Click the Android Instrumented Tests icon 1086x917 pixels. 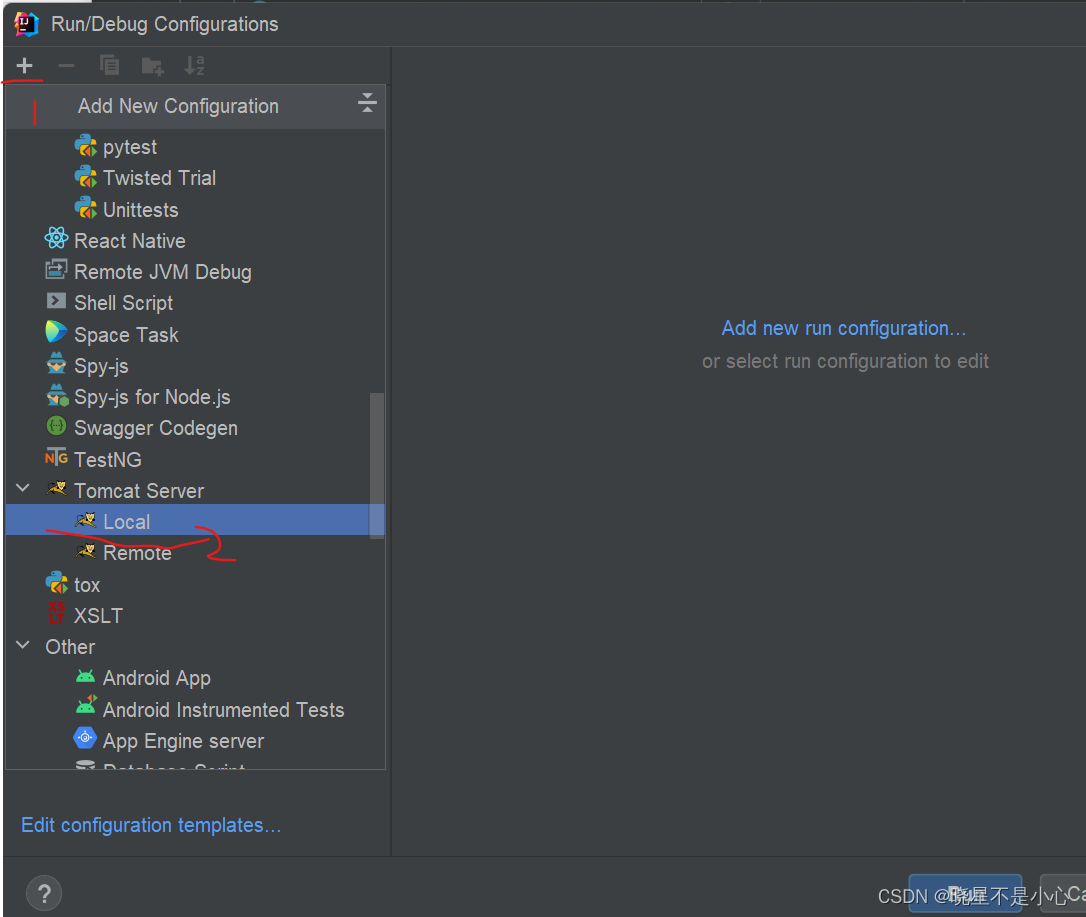pos(86,706)
